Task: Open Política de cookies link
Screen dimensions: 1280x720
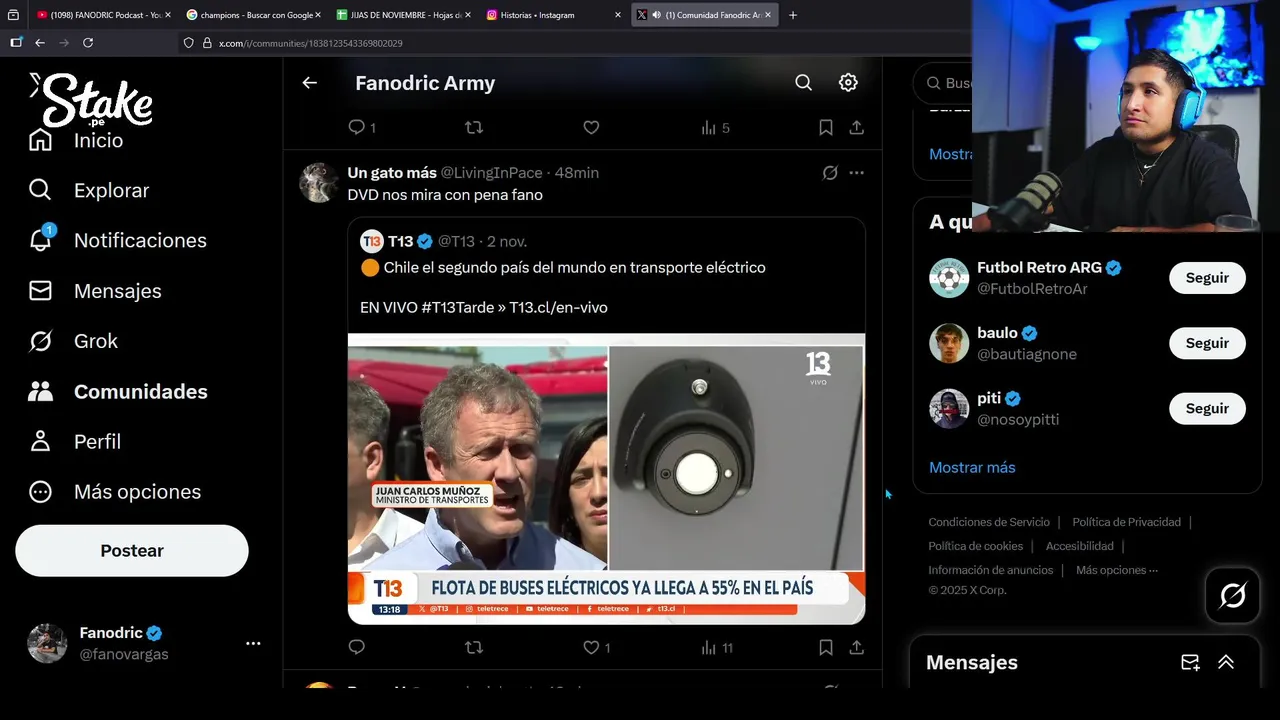Action: pos(975,546)
